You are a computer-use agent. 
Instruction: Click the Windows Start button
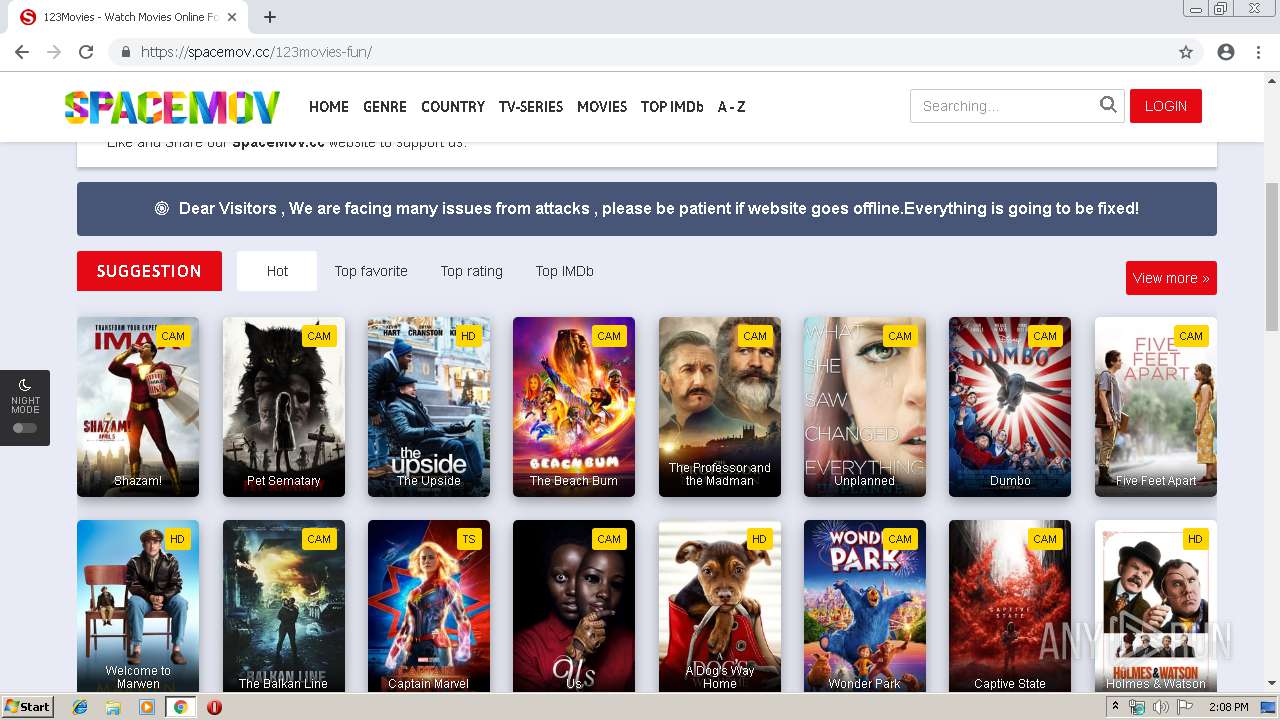pyautogui.click(x=28, y=707)
